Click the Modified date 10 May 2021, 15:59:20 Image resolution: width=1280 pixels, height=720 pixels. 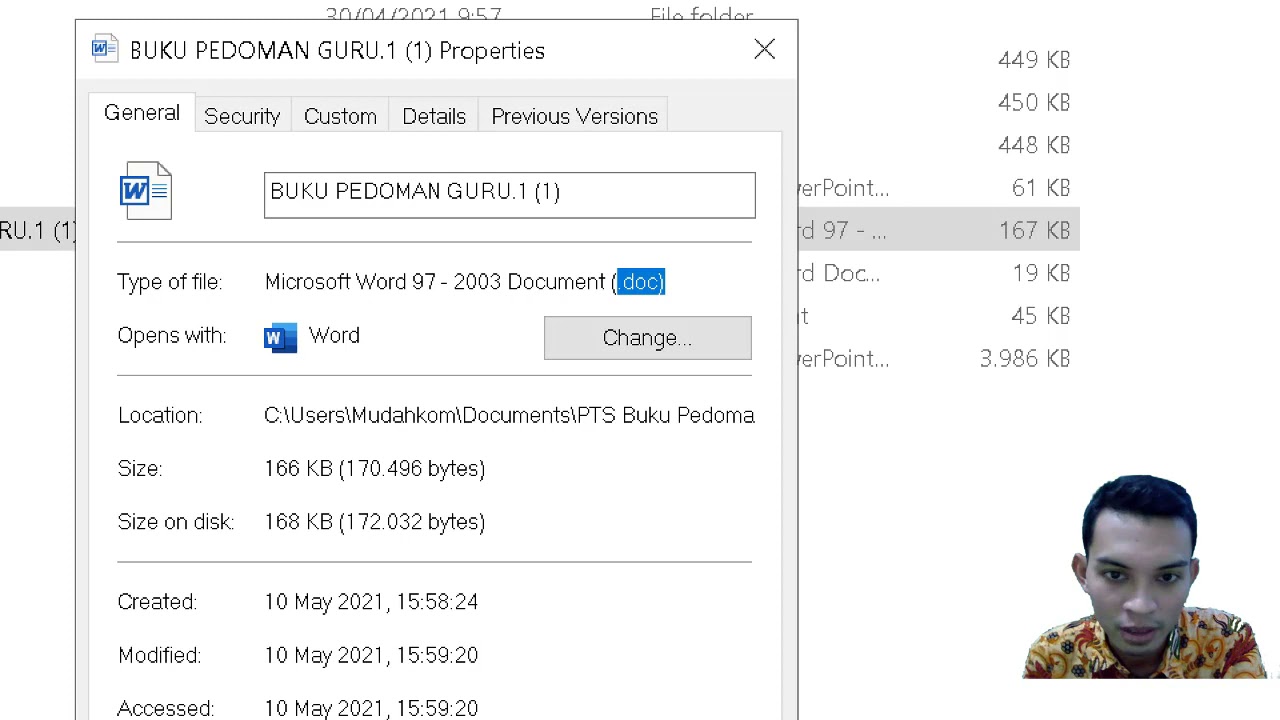pyautogui.click(x=371, y=655)
